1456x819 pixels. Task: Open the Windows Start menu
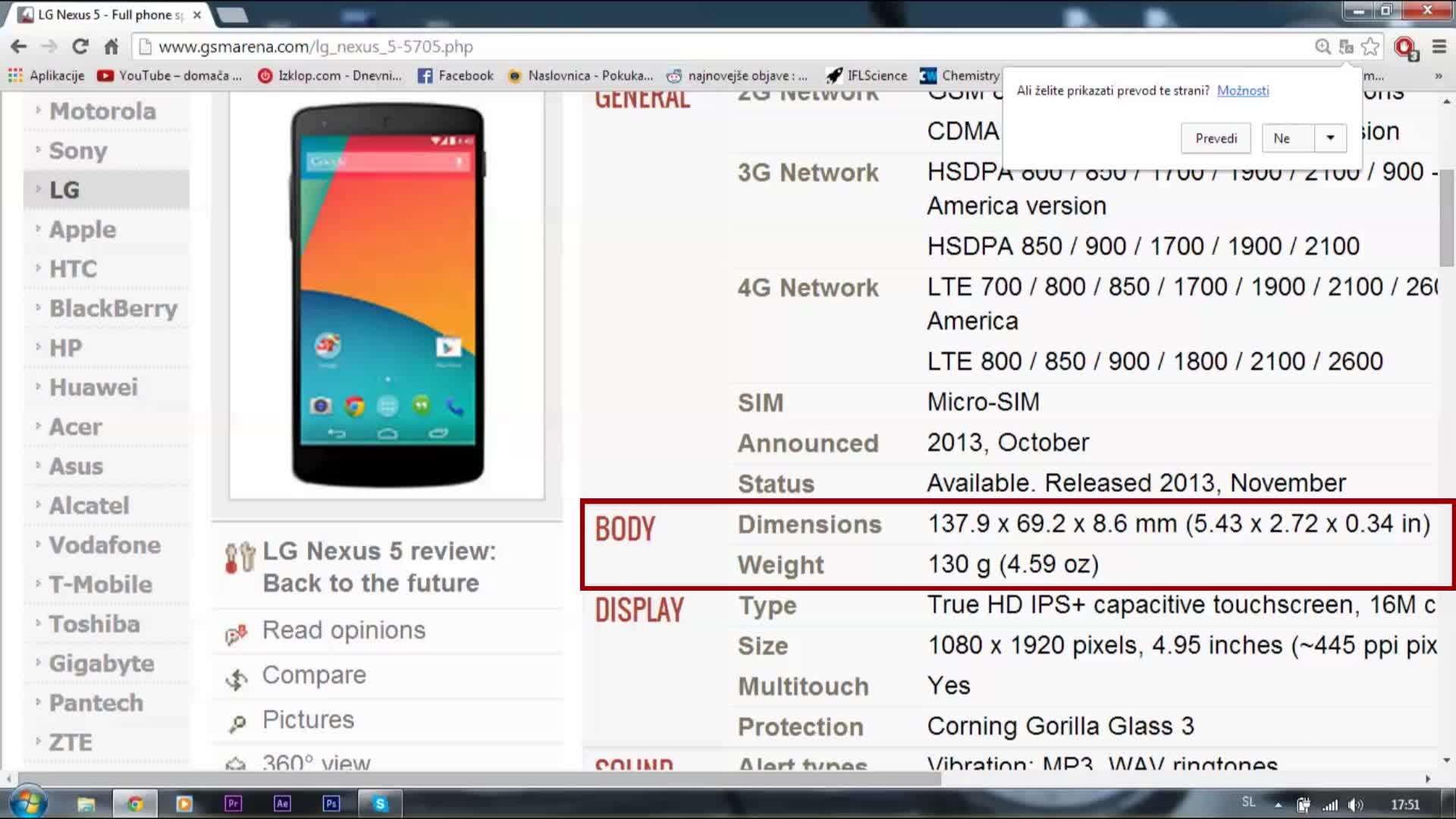[28, 802]
